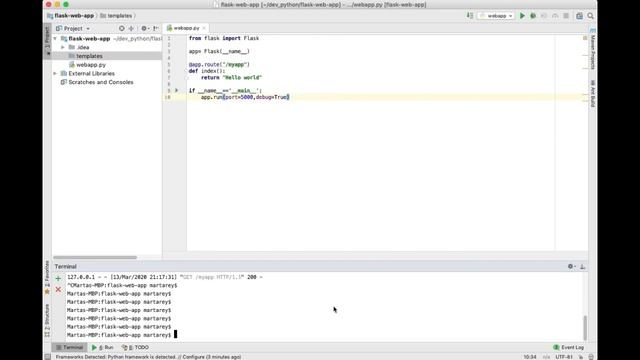Viewport: 640px width, 360px height.
Task: Click run gutter arrow at line 9
Action: [177, 90]
